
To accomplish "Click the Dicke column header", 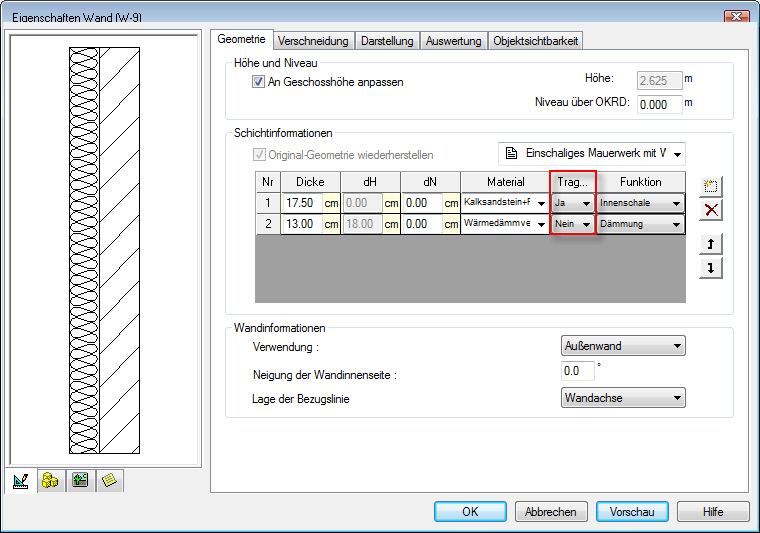I will coord(310,182).
